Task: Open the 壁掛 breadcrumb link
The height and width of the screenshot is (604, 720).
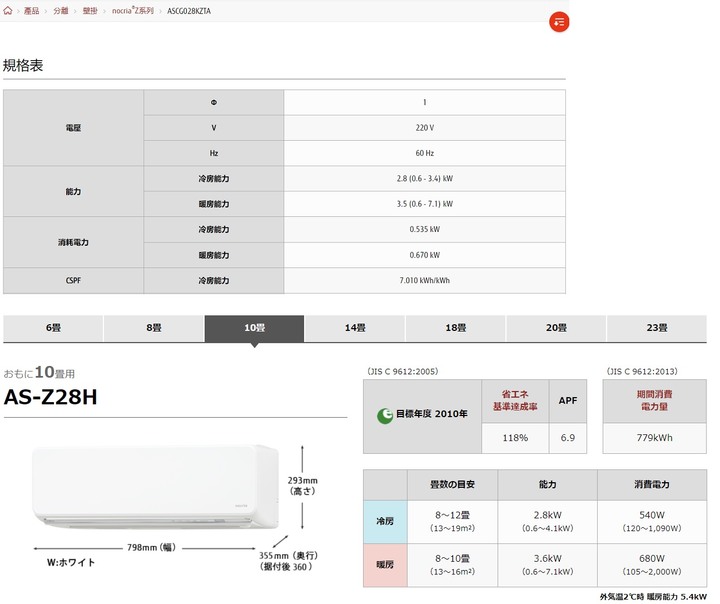Action: click(x=90, y=11)
